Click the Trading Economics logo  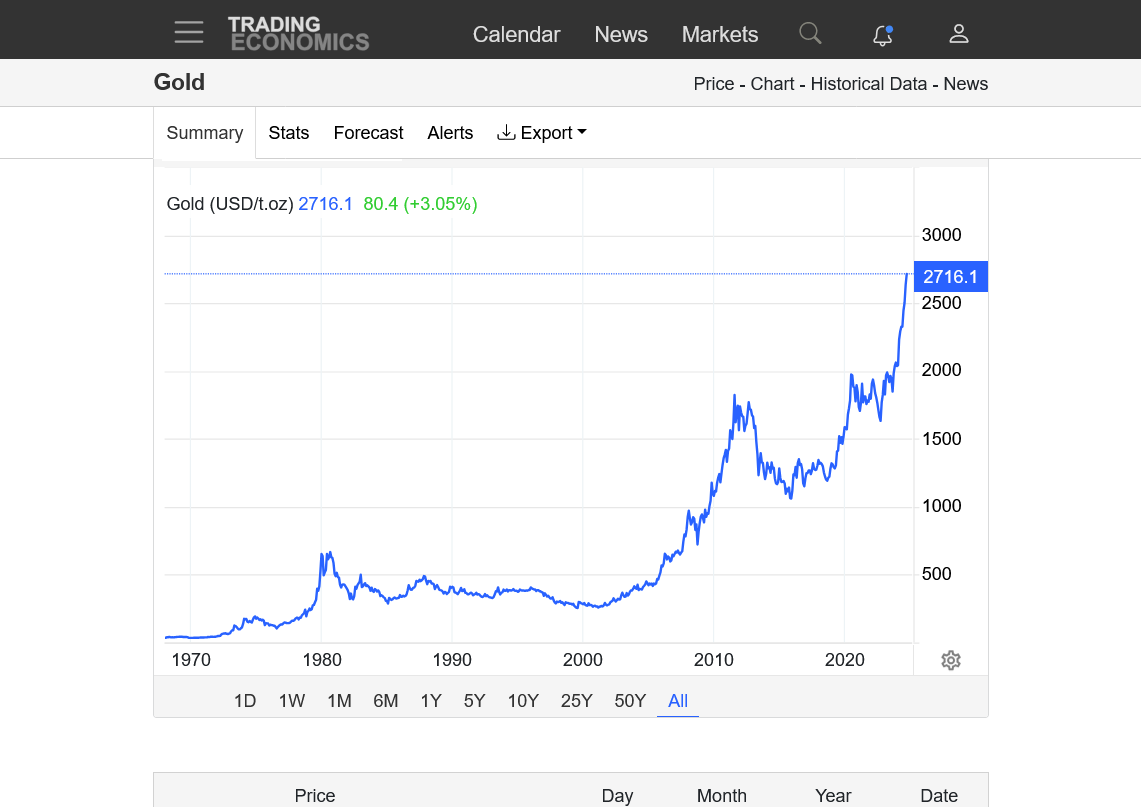pyautogui.click(x=298, y=33)
